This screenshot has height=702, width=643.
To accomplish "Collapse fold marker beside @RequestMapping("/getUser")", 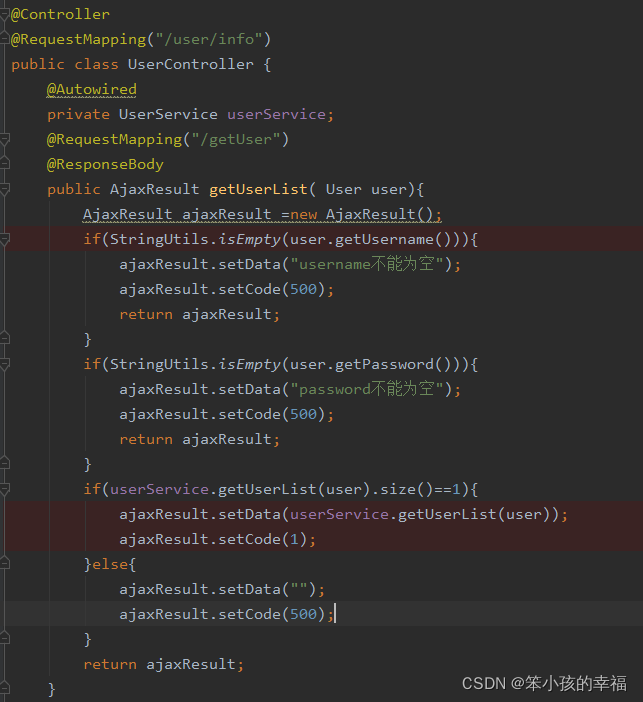I will pyautogui.click(x=4, y=139).
